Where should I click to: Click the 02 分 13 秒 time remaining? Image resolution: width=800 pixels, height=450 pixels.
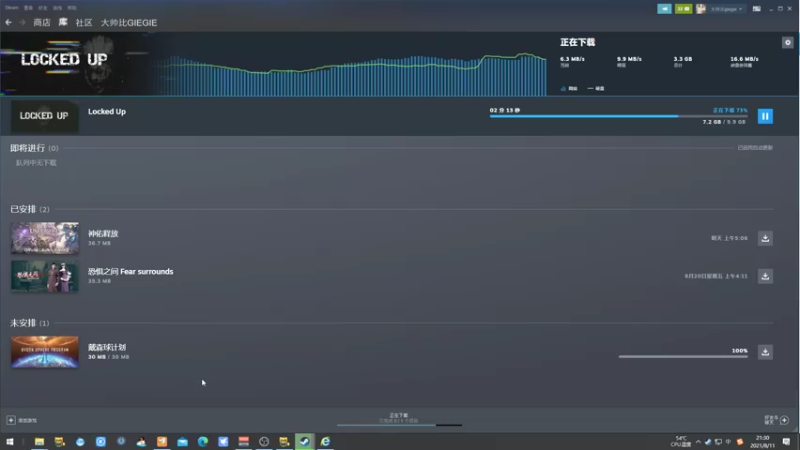point(505,110)
